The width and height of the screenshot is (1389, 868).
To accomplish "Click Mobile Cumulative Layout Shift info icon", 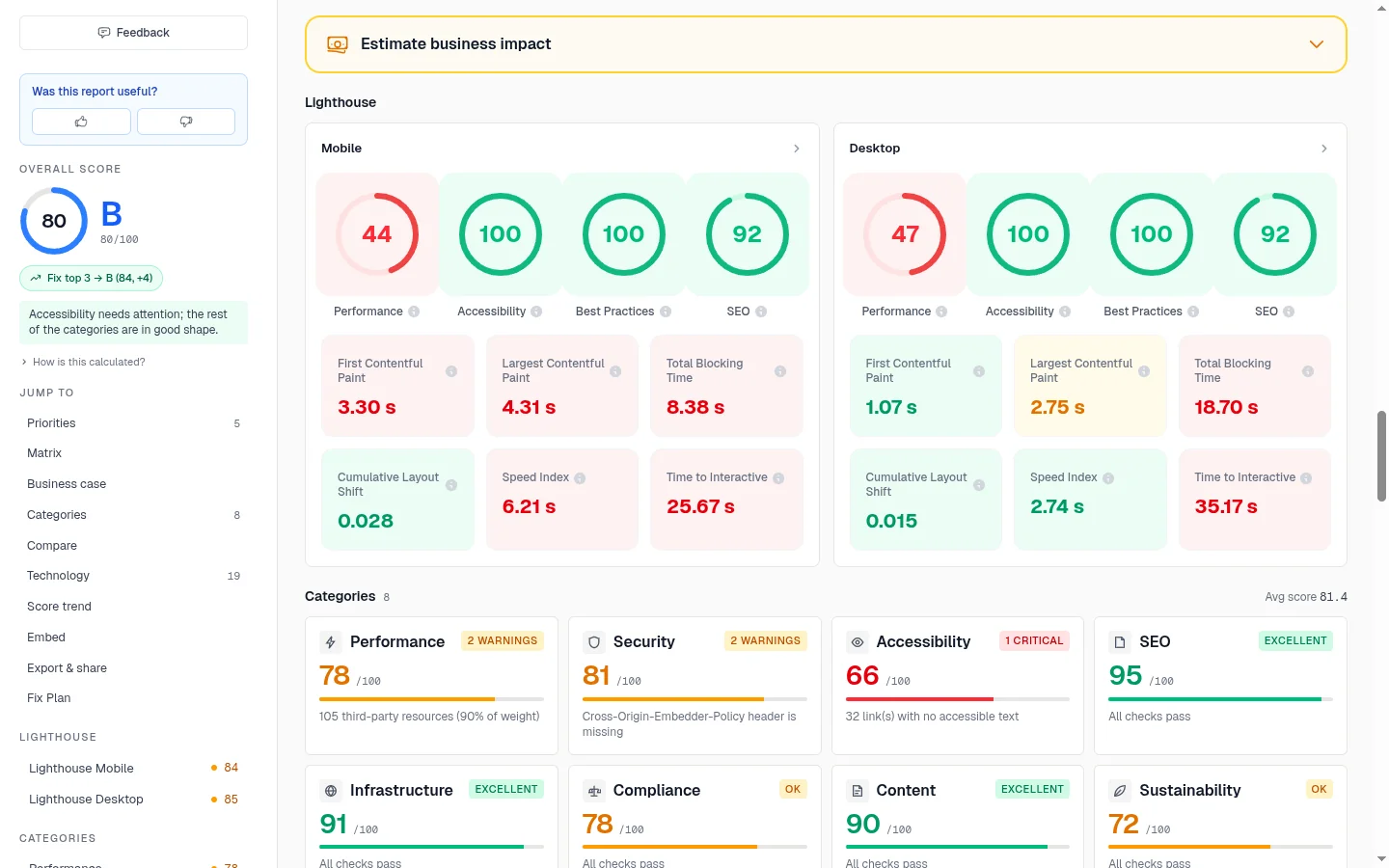I will pyautogui.click(x=451, y=485).
